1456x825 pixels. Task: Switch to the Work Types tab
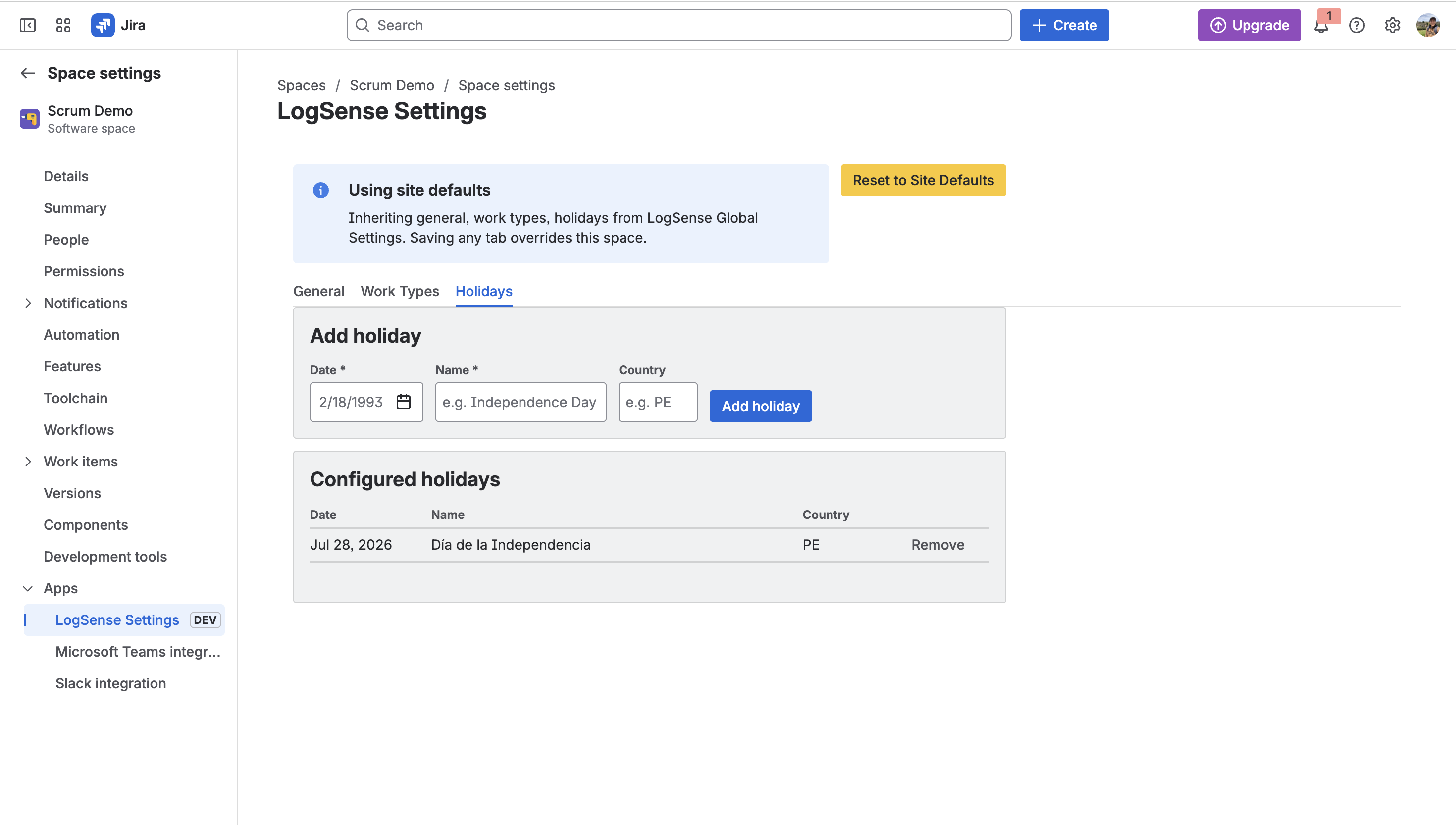pyautogui.click(x=400, y=291)
